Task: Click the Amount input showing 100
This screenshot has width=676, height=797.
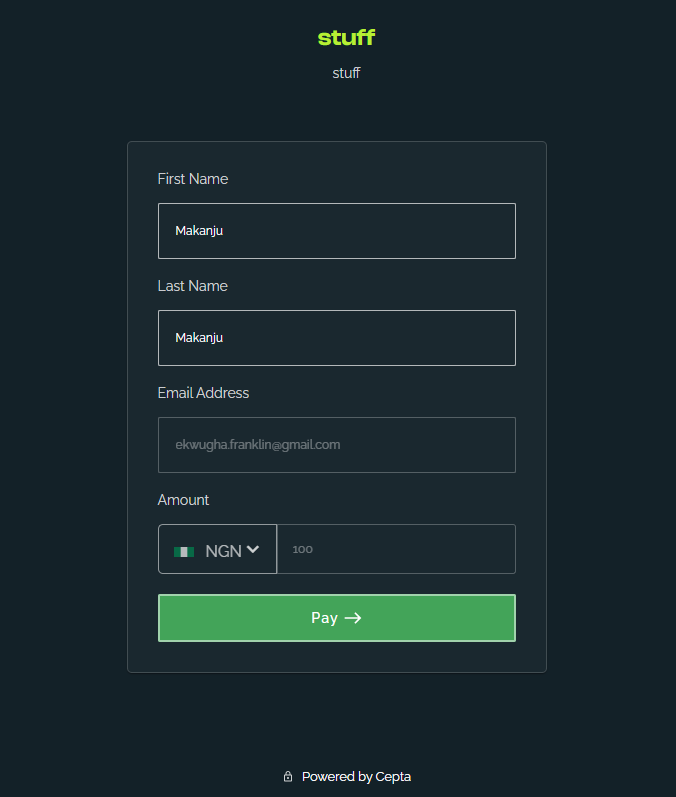Action: 396,549
